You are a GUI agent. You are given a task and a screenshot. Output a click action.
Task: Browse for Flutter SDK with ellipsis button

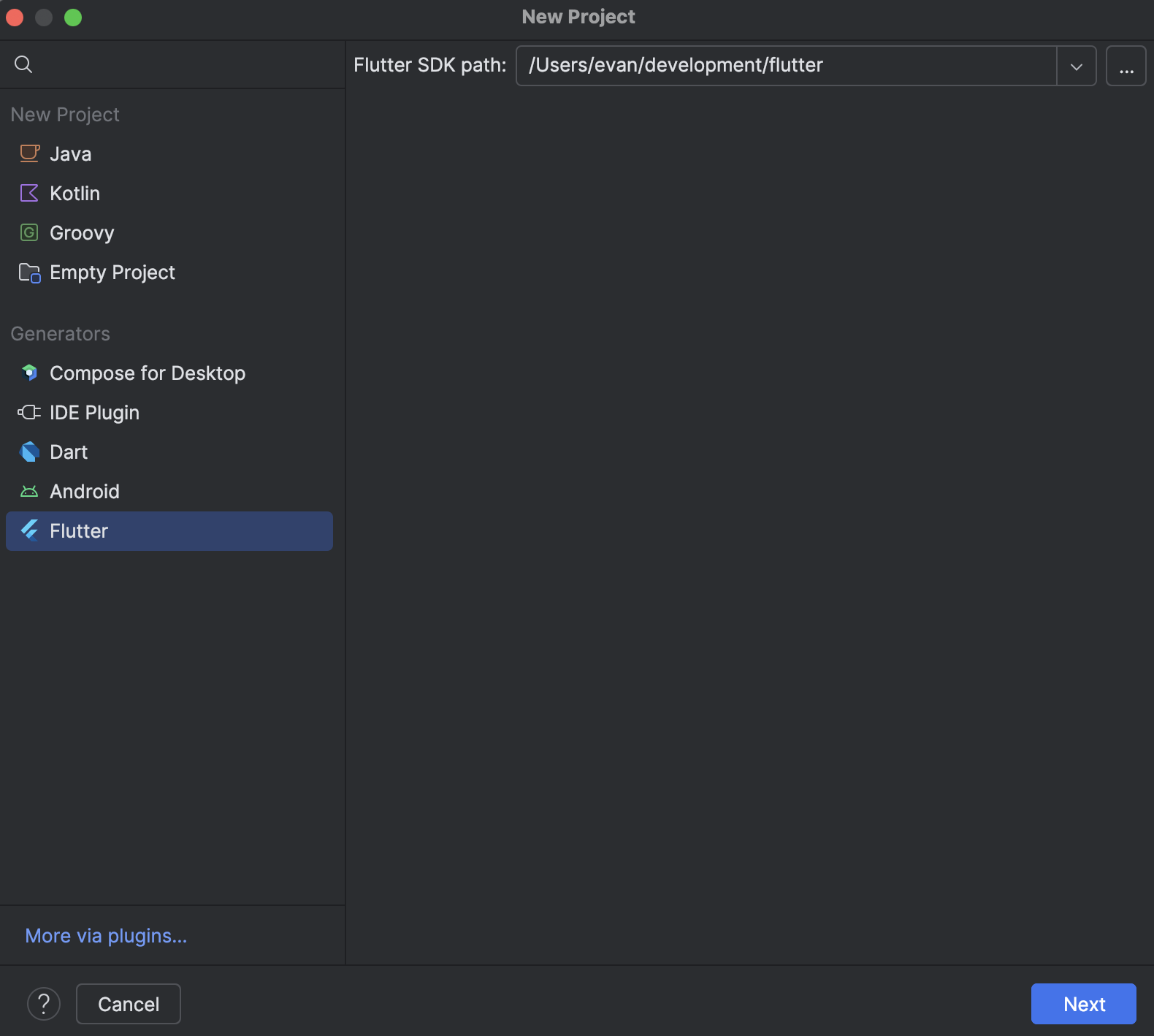[x=1126, y=66]
